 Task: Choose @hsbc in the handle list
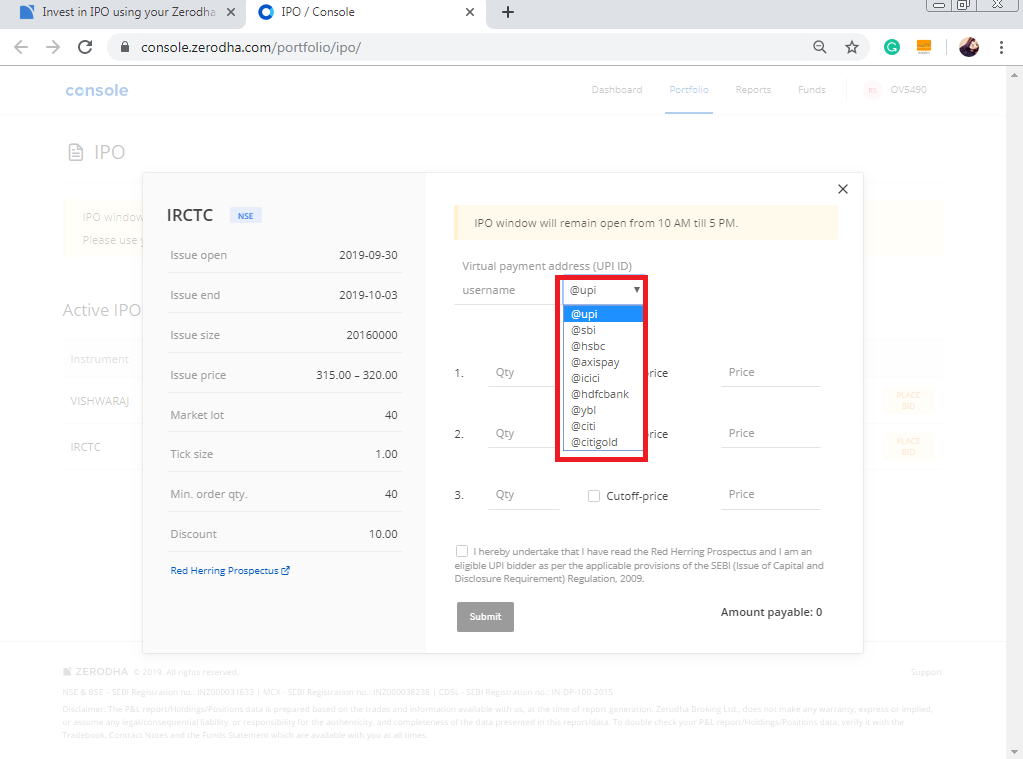click(603, 346)
